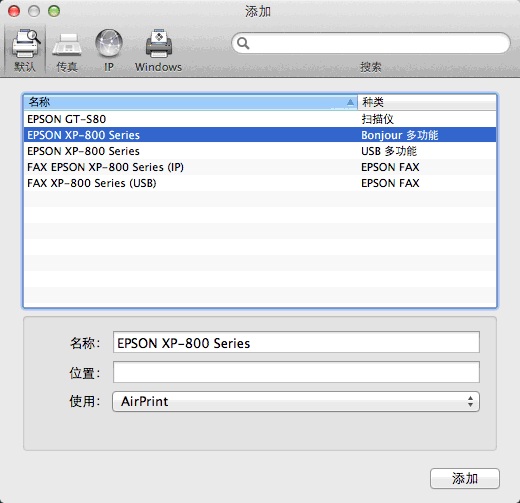Choose FAX EPSON XP-800 Series (IP)

coord(260,167)
